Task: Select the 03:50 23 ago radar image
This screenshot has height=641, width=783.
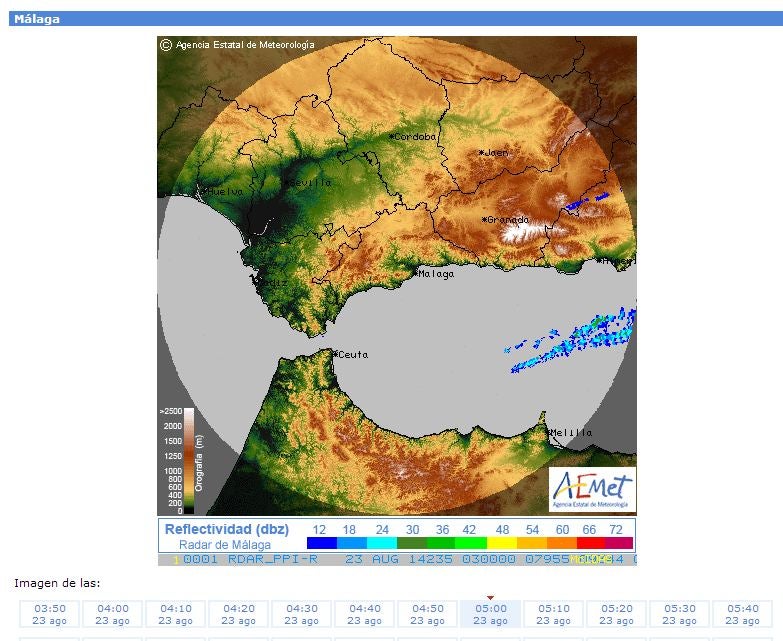Action: [50, 614]
